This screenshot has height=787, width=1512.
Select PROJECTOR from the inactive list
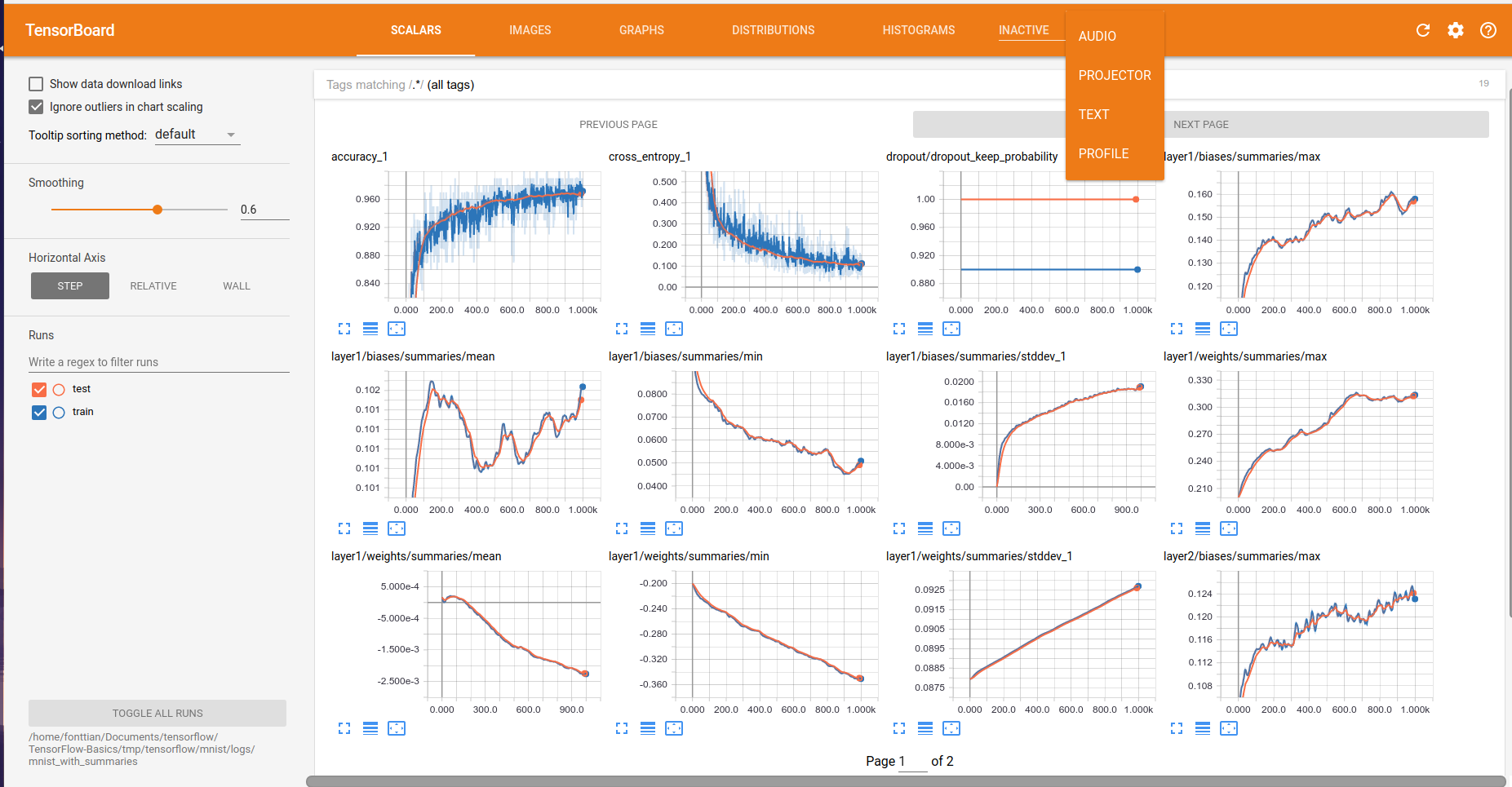click(1115, 75)
